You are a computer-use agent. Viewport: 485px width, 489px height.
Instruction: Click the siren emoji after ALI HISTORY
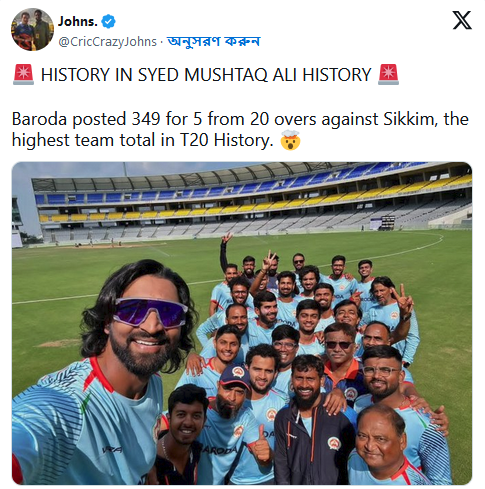click(x=388, y=74)
